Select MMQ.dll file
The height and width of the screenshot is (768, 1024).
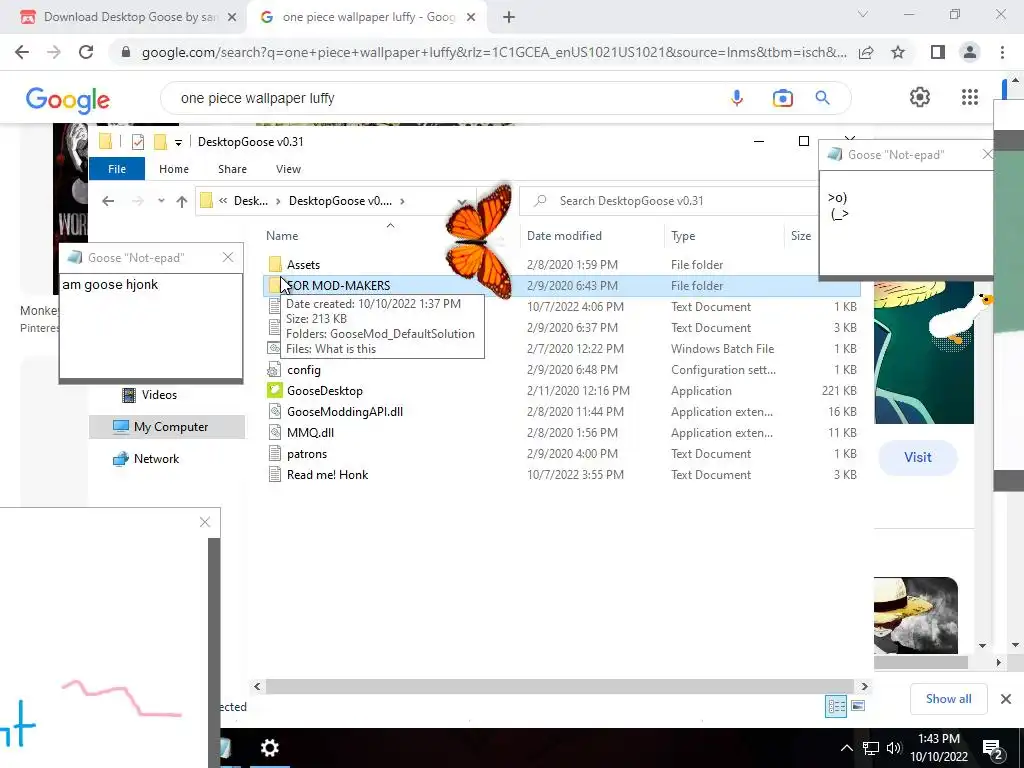tap(310, 432)
